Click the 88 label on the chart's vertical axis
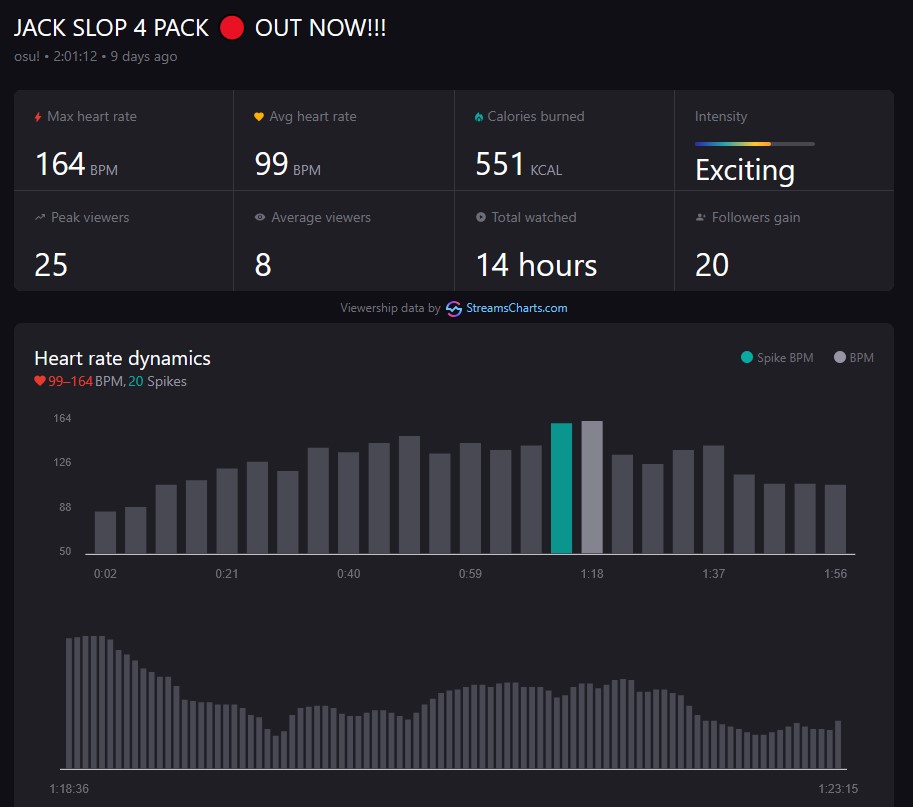Viewport: 913px width, 807px height. coord(65,507)
